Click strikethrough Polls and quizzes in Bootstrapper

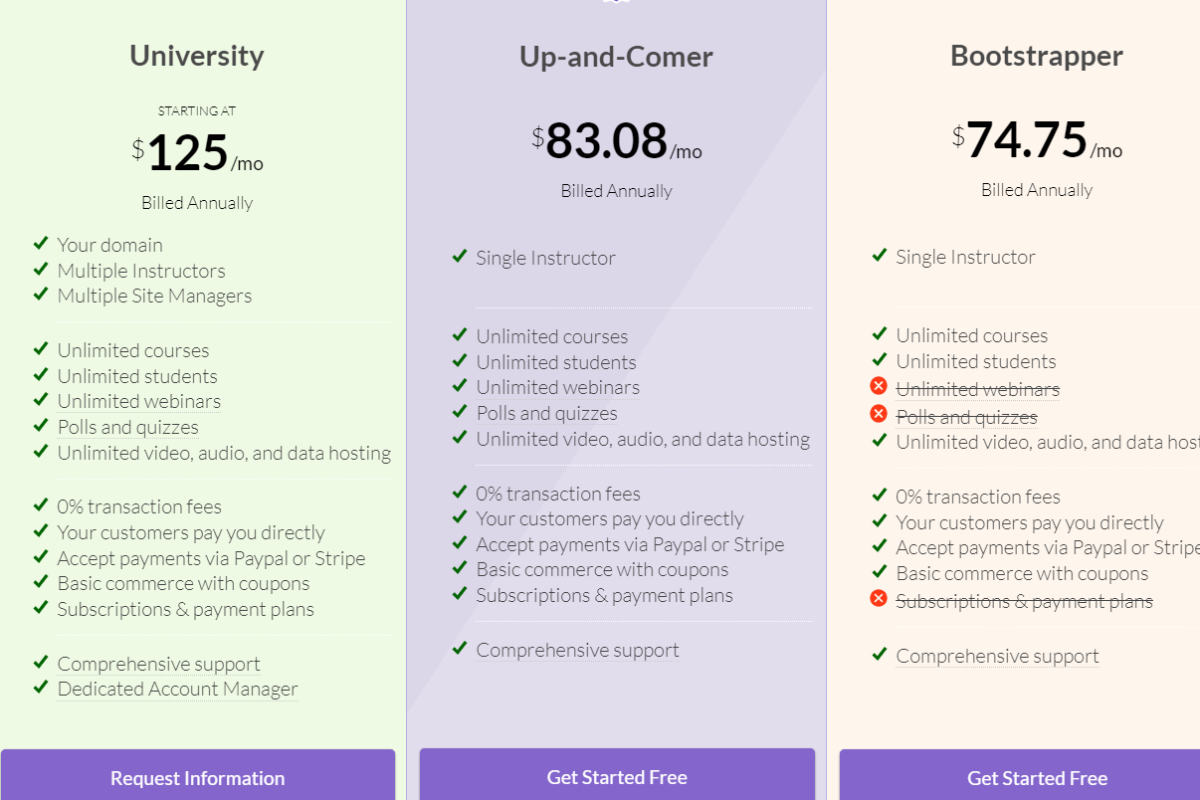point(967,417)
